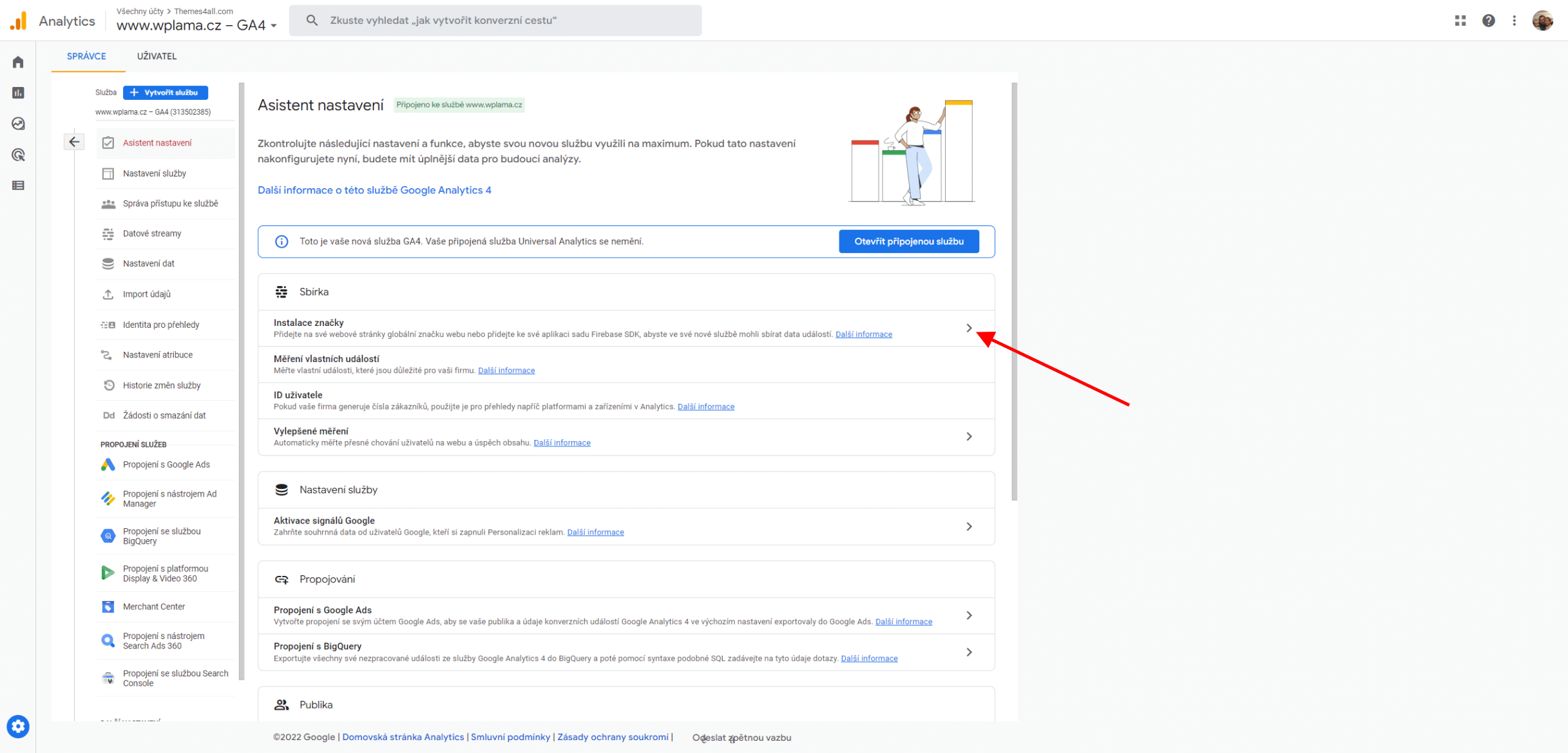Expand Aktivace signálů Google row chevron
Image resolution: width=1568 pixels, height=753 pixels.
[x=969, y=527]
